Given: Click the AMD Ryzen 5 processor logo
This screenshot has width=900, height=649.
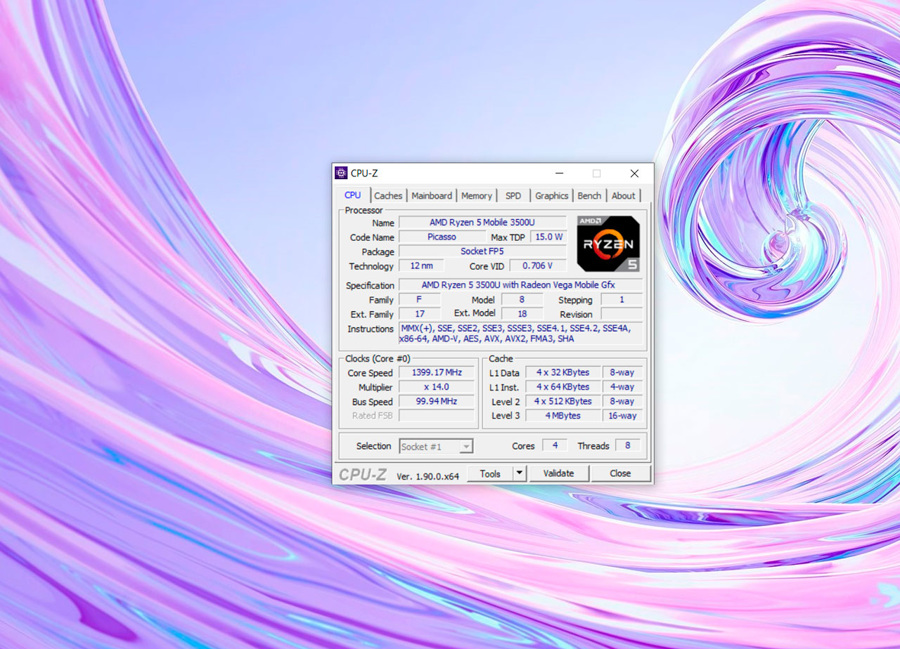Looking at the screenshot, I should [x=608, y=244].
